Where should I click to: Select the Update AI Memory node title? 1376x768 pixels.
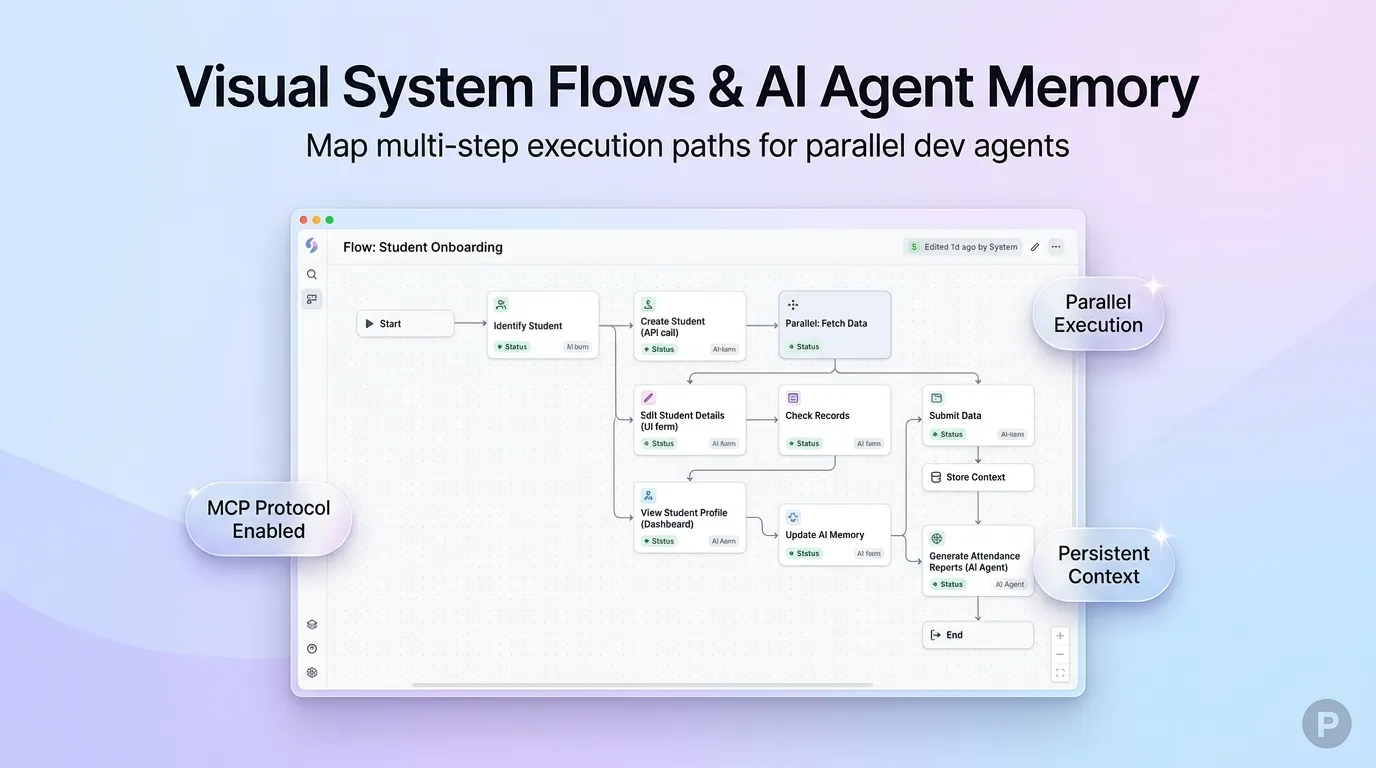coord(825,535)
